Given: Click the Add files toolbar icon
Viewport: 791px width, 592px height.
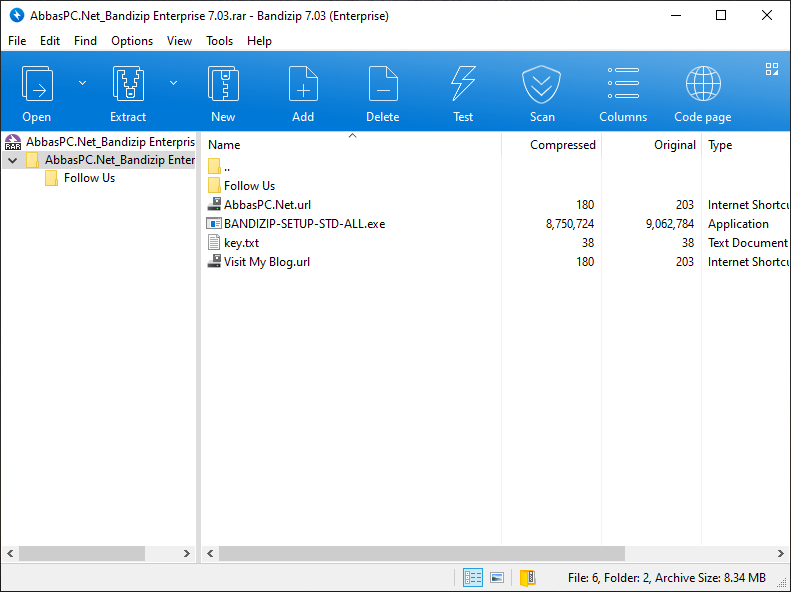Looking at the screenshot, I should 303,83.
